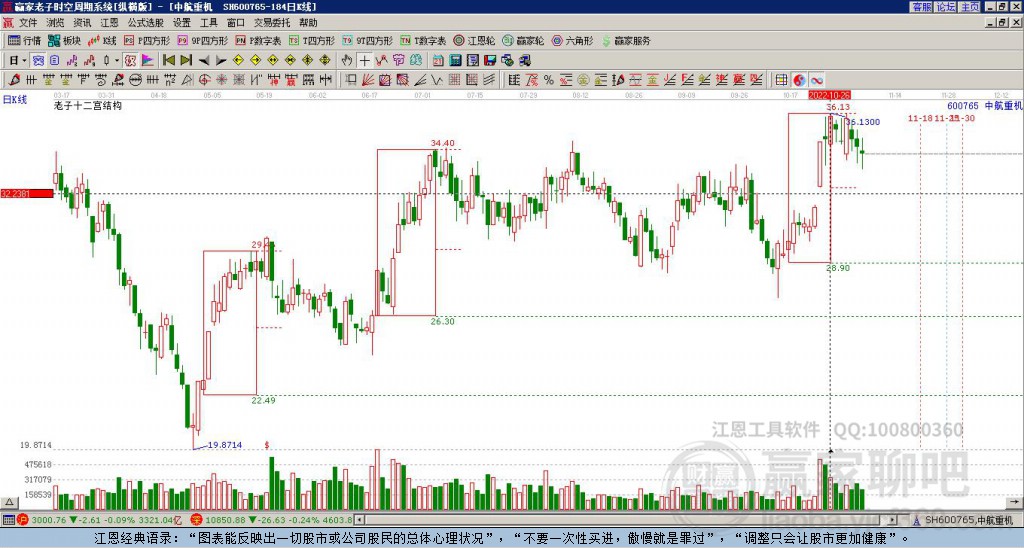The width and height of the screenshot is (1024, 548).
Task: Open the T四方形 tool
Action: tap(312, 40)
